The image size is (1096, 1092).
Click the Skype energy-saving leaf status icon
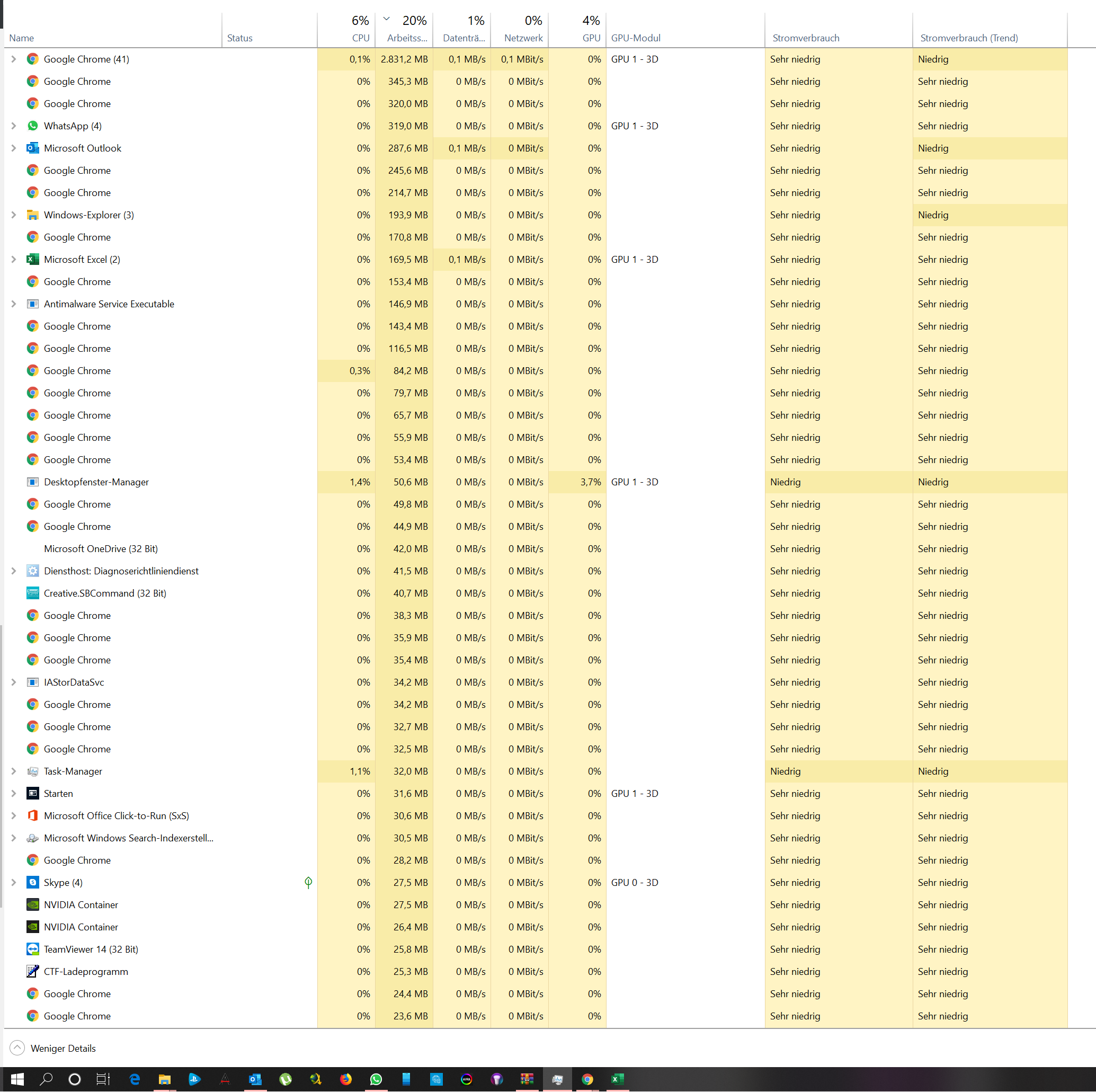pos(308,883)
